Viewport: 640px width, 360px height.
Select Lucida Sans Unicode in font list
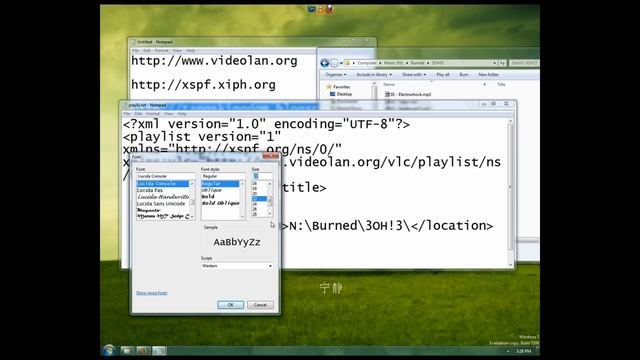point(162,204)
